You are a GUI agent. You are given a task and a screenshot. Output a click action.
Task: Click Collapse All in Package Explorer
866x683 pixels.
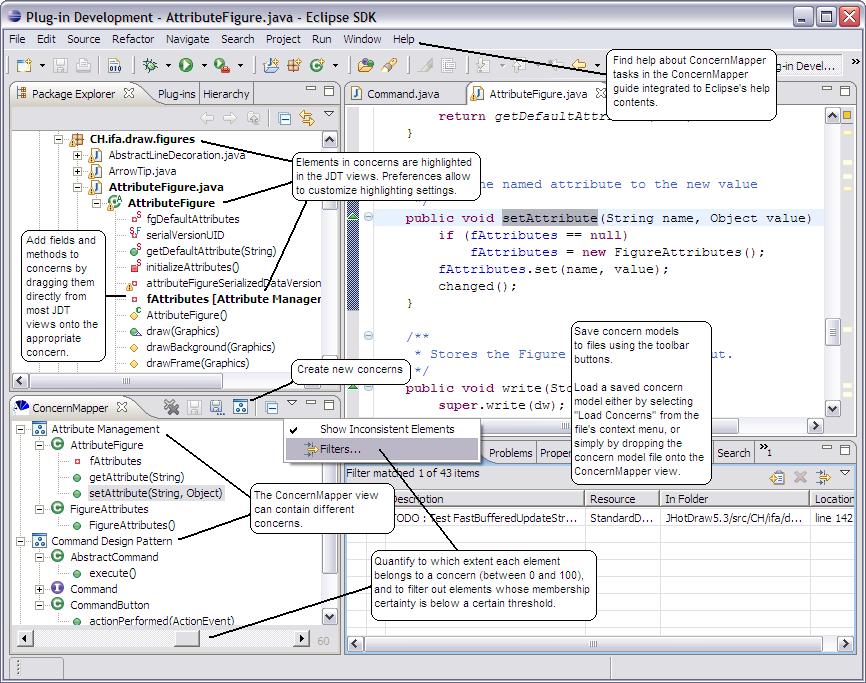click(284, 118)
